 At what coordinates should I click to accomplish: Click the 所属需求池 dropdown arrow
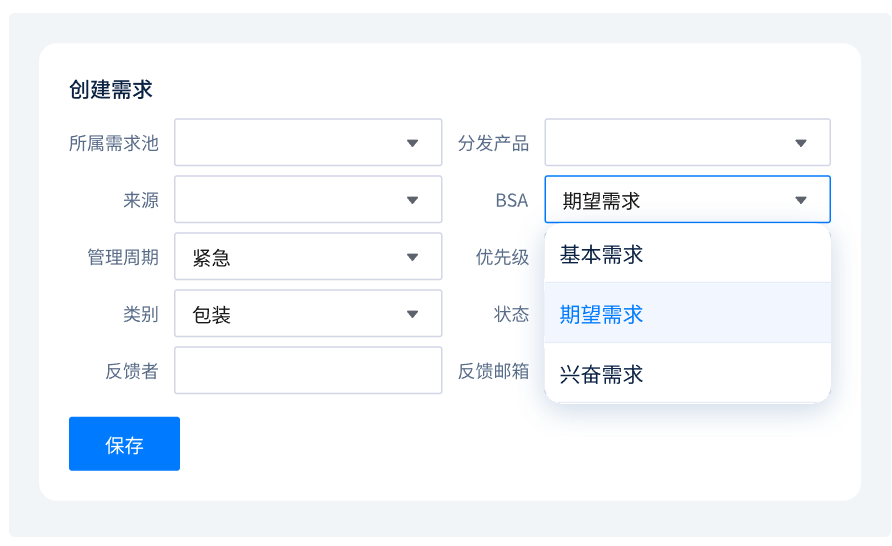coord(412,143)
